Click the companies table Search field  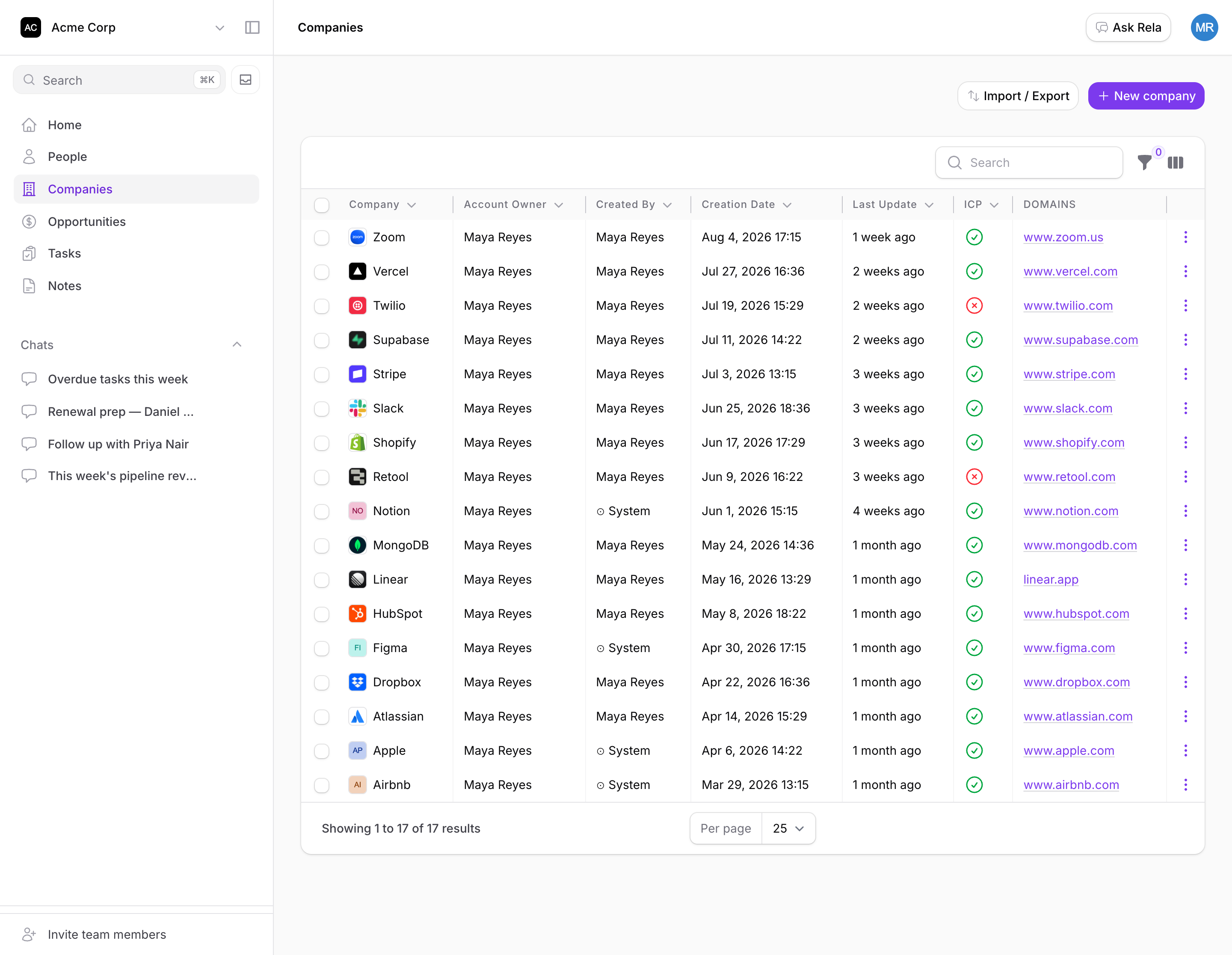coord(1029,163)
